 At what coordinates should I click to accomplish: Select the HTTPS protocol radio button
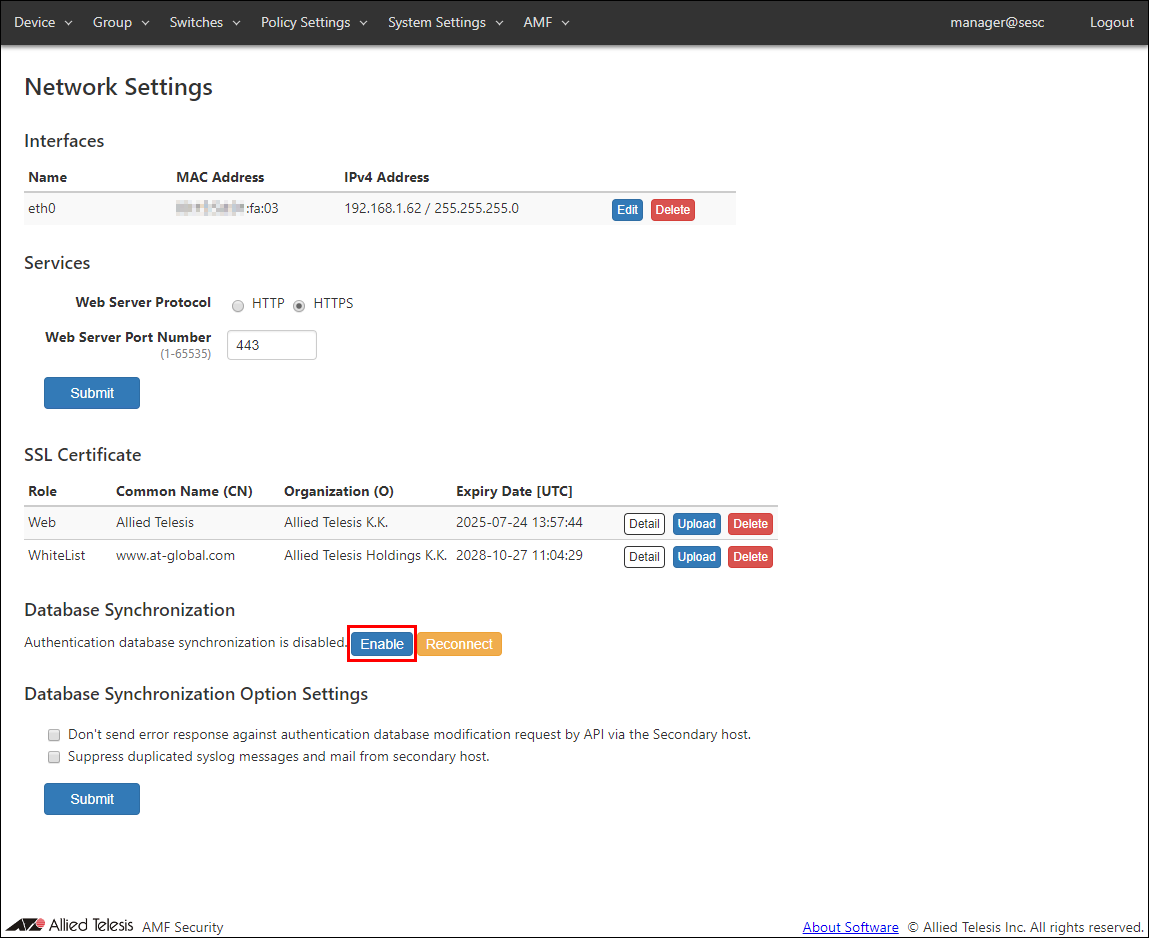click(299, 305)
